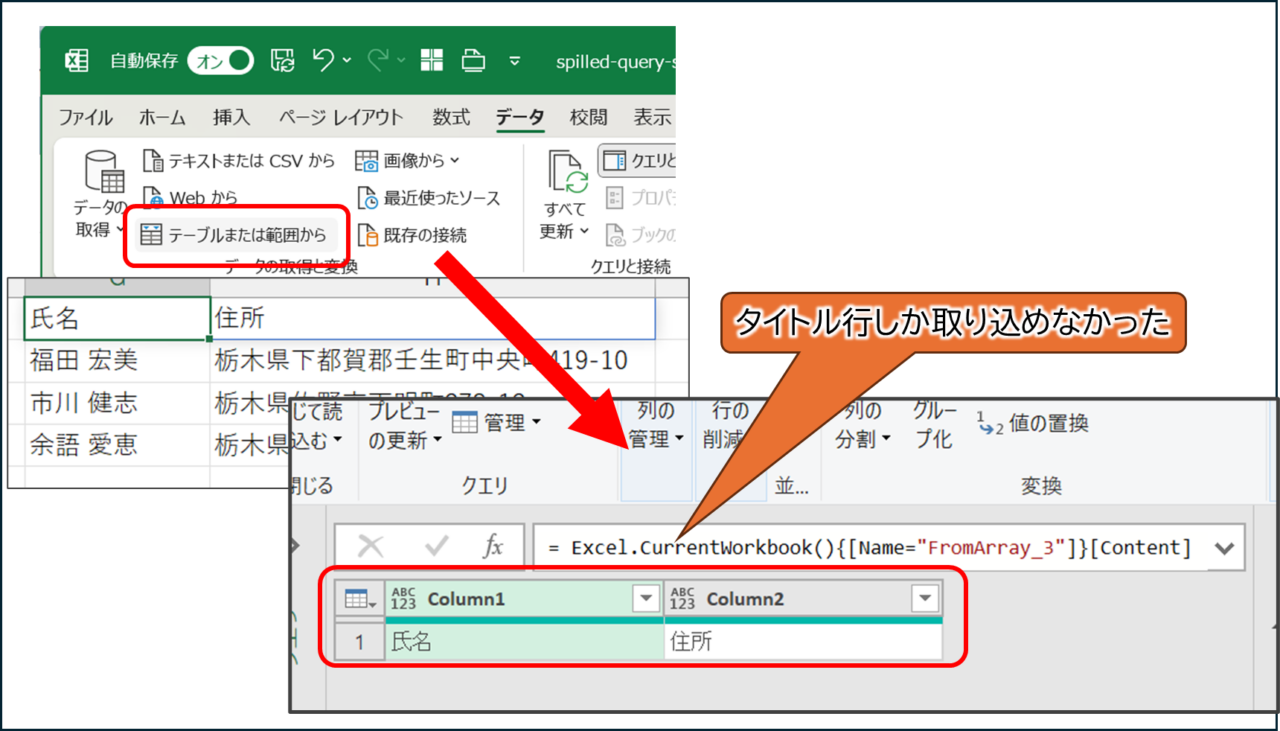Open Column2 filter dropdown arrow

click(x=925, y=599)
